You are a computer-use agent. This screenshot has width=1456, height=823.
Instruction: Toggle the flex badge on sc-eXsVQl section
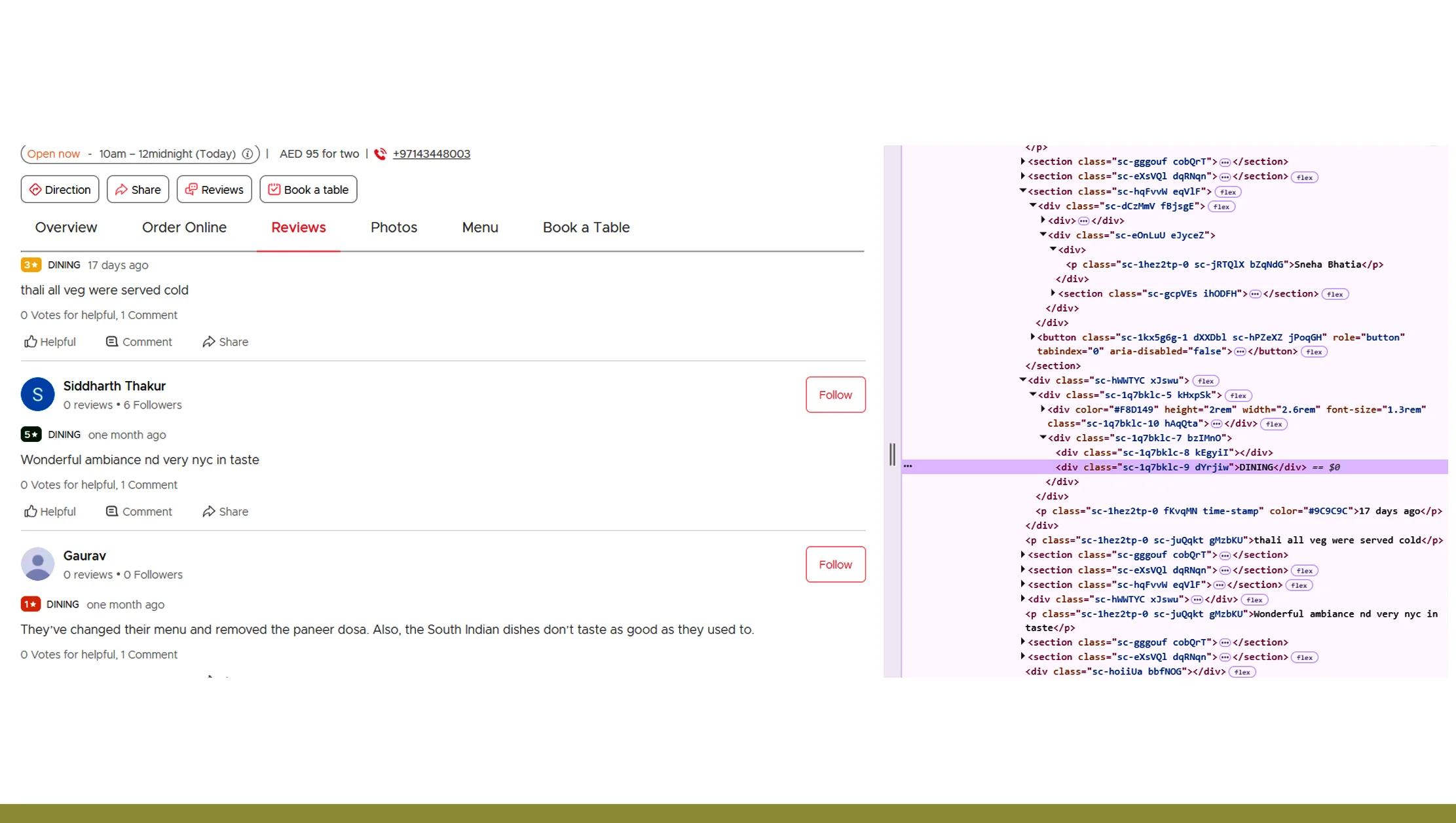pos(1303,176)
